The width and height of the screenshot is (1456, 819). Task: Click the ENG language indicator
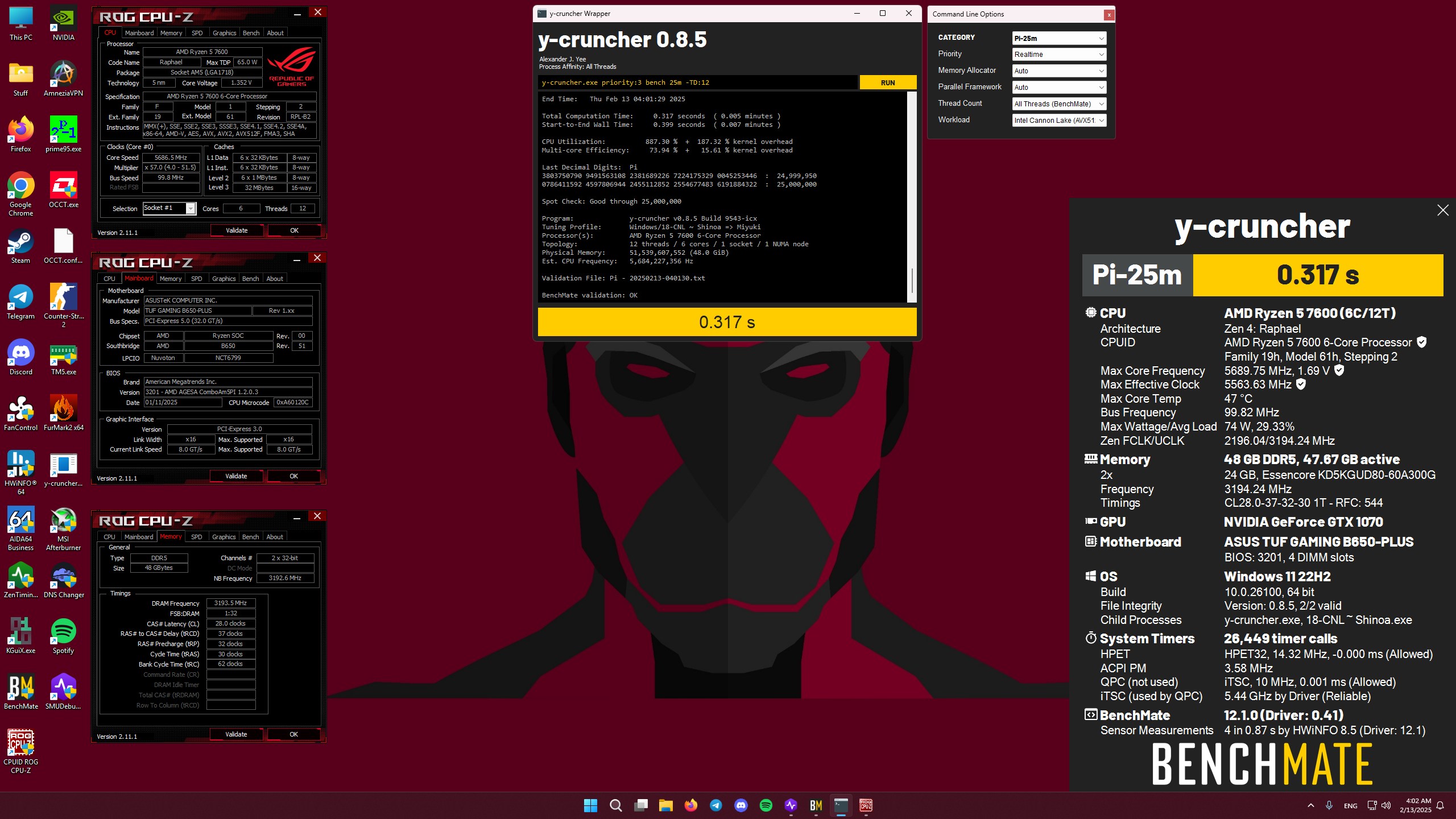1350,806
